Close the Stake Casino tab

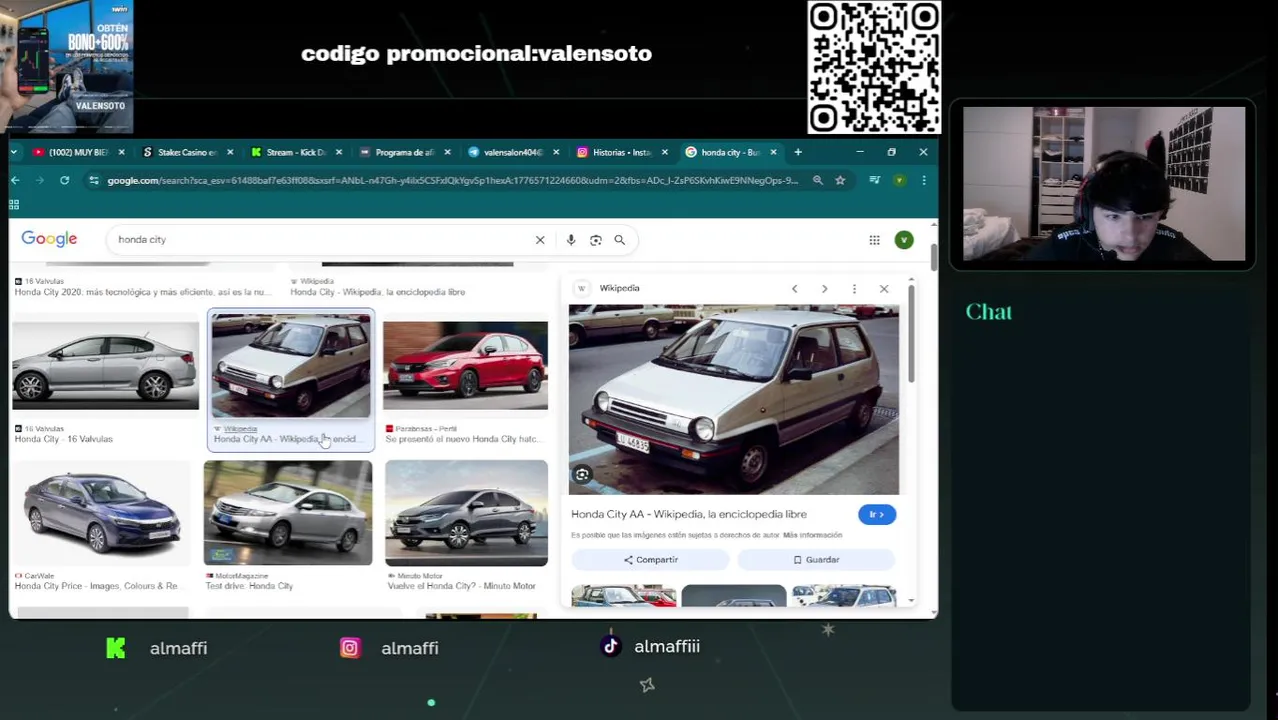pyautogui.click(x=230, y=152)
